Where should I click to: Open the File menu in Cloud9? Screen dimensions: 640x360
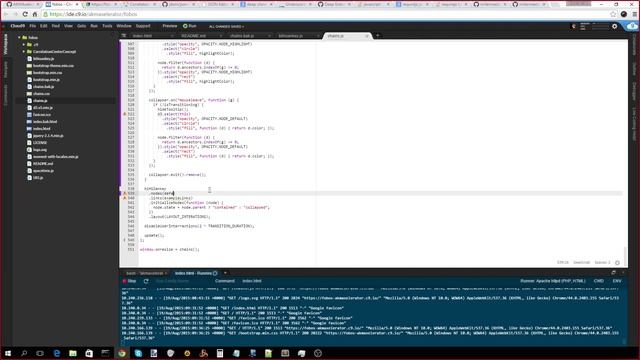32,26
